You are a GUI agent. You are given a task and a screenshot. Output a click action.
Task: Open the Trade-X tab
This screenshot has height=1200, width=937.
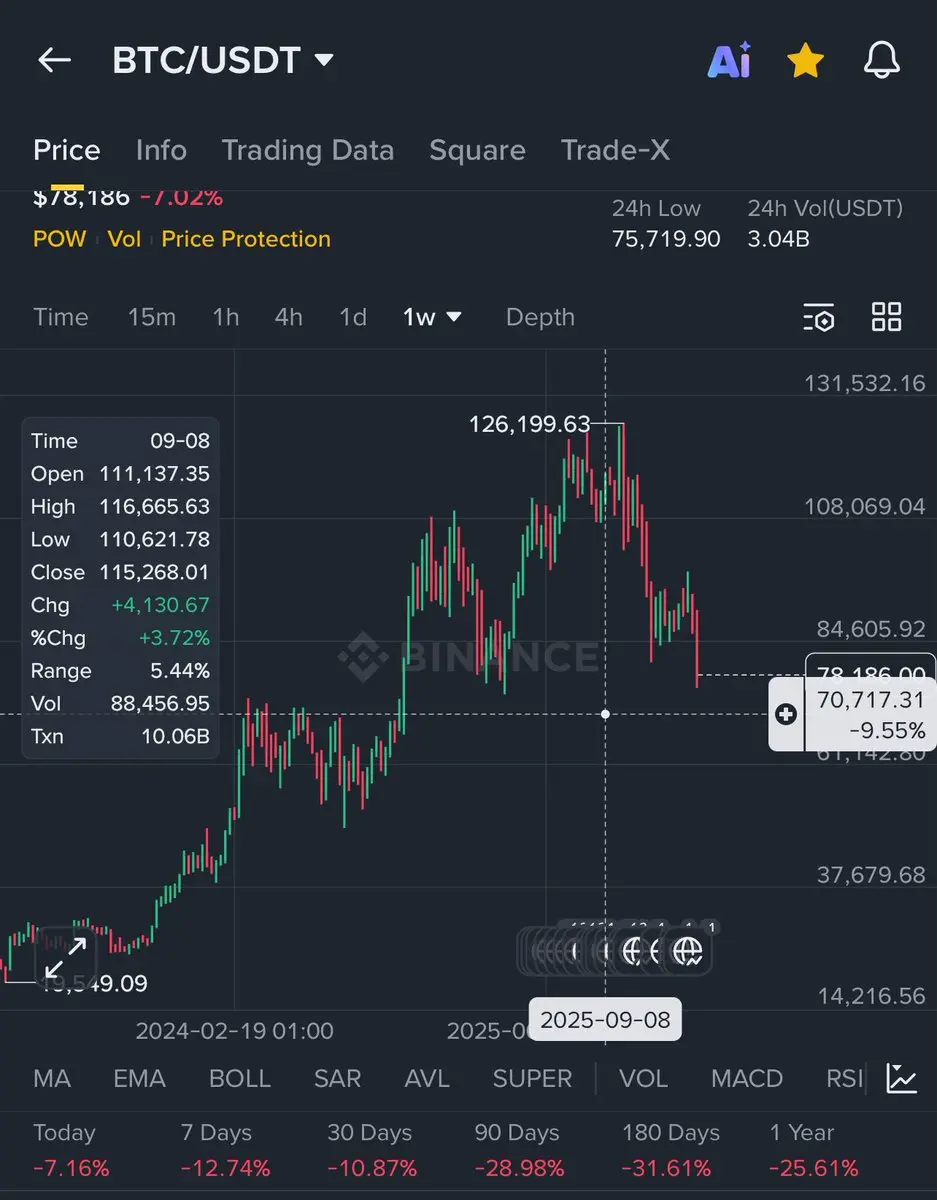pos(615,150)
